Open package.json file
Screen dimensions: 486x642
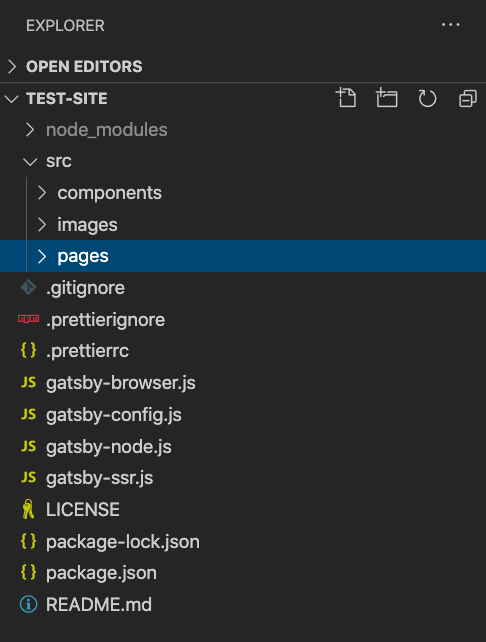[101, 574]
